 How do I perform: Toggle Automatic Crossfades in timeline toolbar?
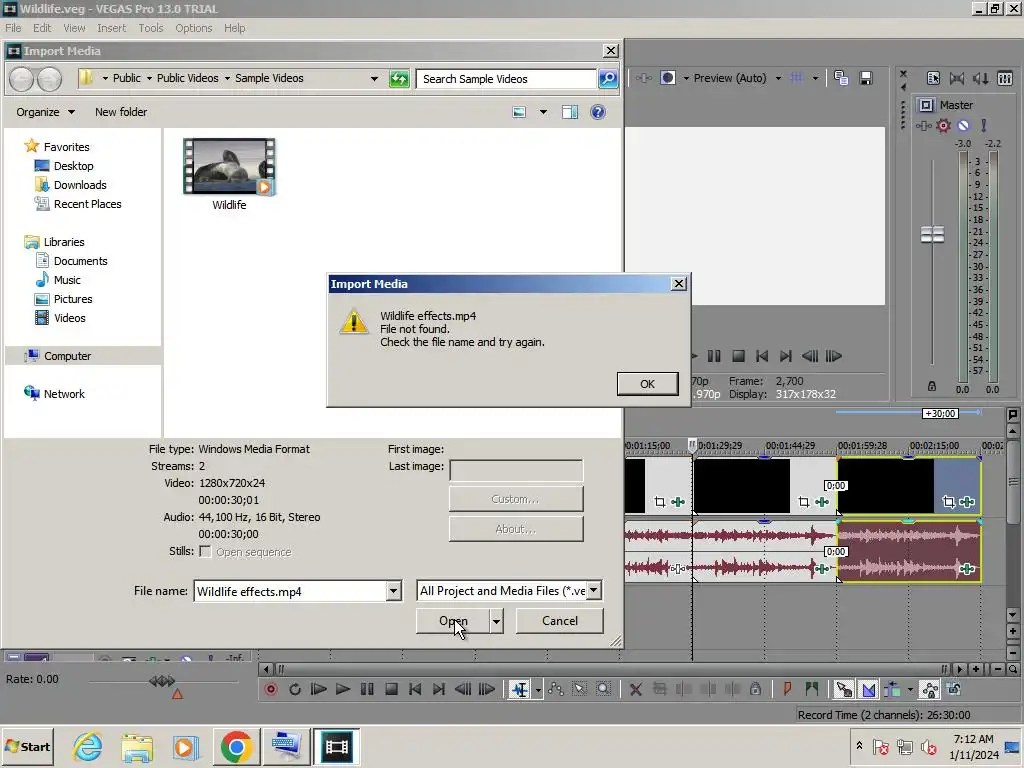(869, 689)
